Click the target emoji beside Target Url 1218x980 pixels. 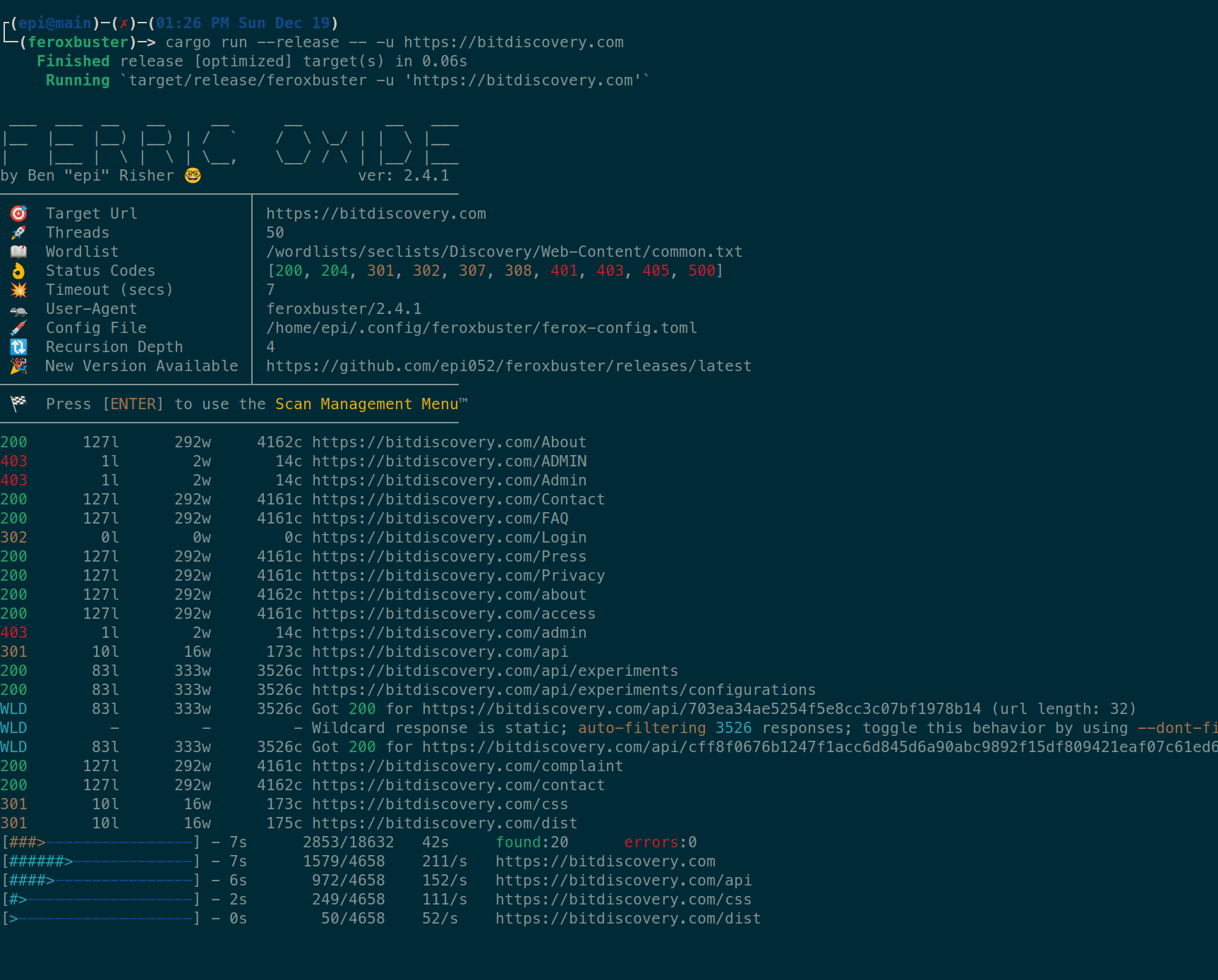click(18, 213)
